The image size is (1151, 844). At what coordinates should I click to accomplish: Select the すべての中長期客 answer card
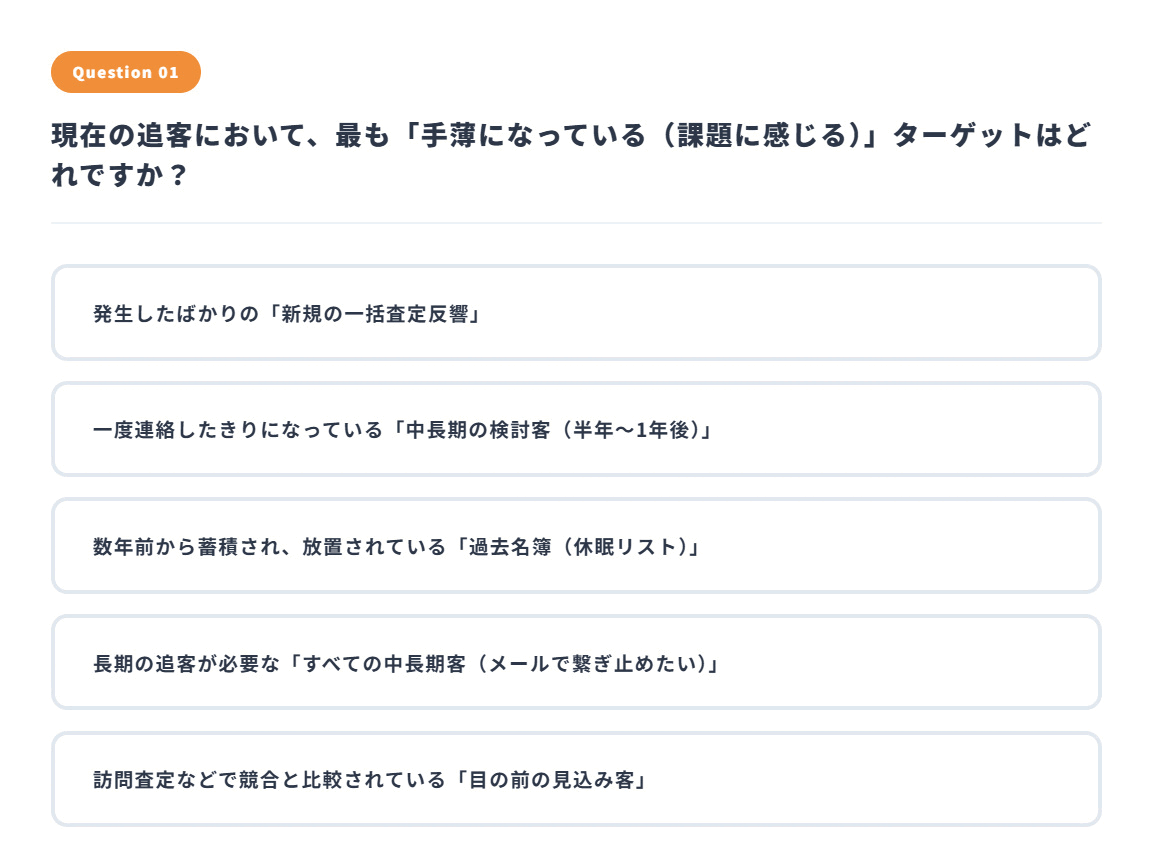tap(575, 663)
